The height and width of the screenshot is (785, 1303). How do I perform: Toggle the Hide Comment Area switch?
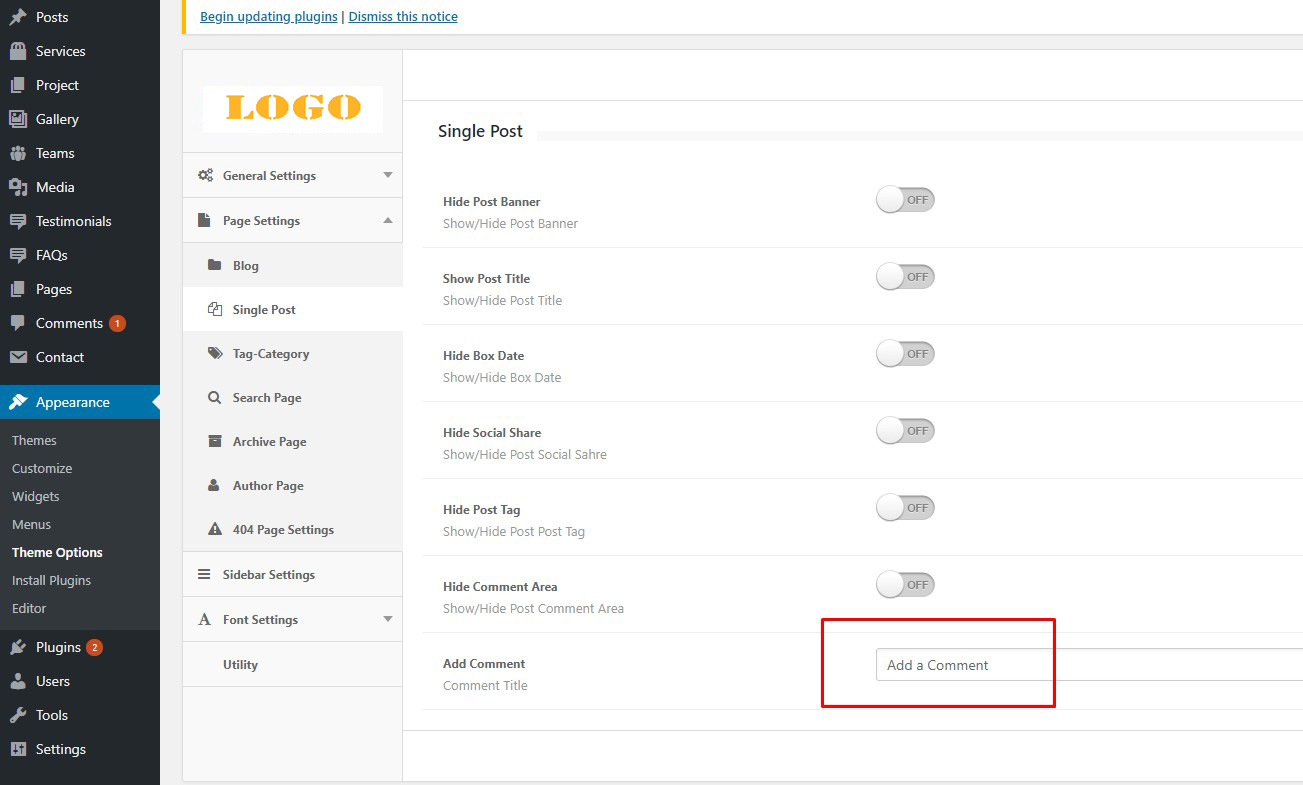pyautogui.click(x=905, y=585)
